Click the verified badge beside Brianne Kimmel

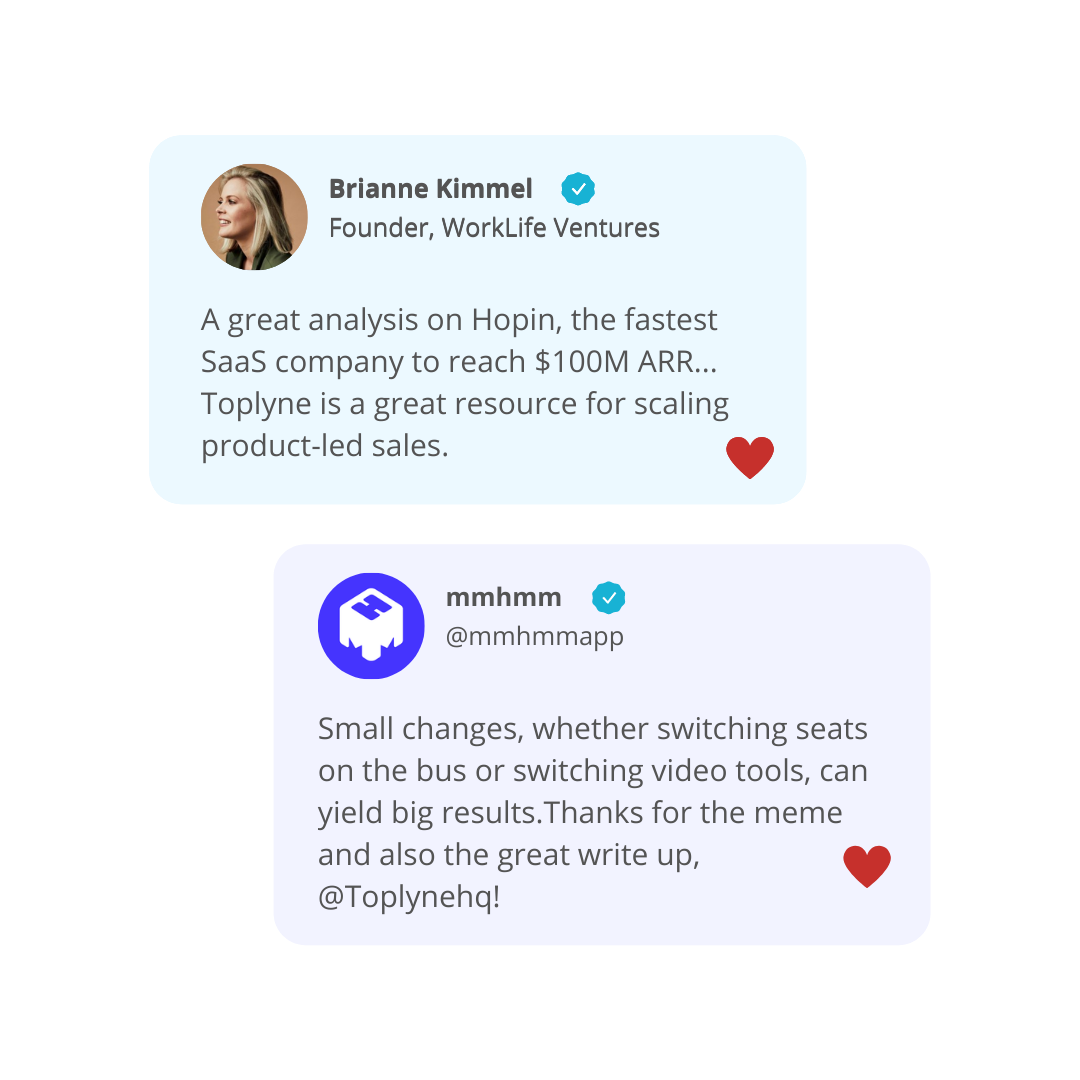tap(578, 188)
